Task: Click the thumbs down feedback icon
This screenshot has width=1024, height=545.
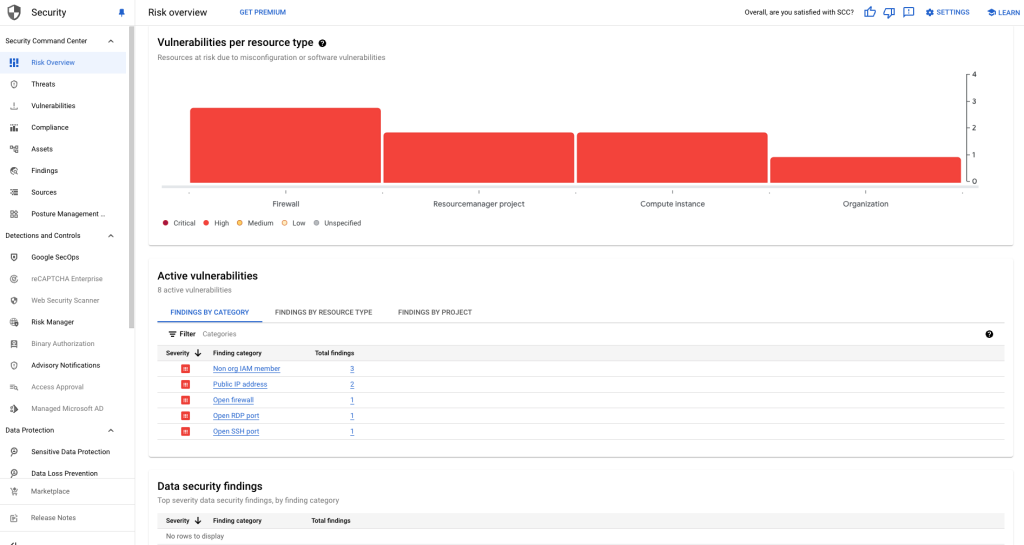Action: [x=889, y=12]
